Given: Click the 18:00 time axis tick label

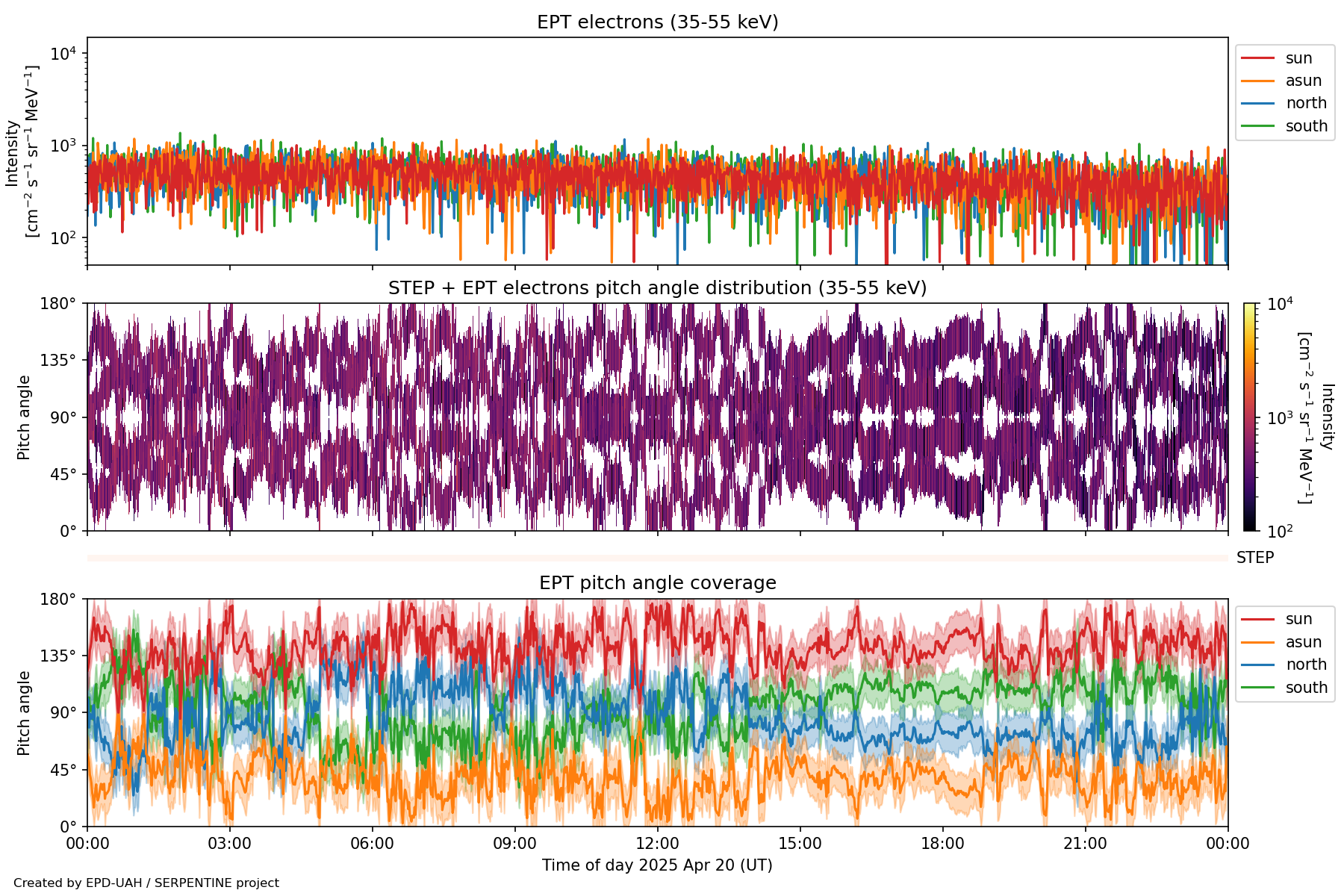Looking at the screenshot, I should (x=942, y=844).
